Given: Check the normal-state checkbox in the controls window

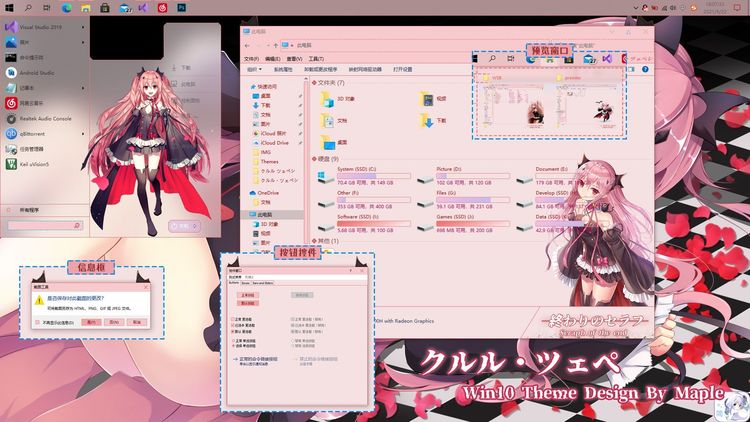Looking at the screenshot, I should (x=233, y=319).
